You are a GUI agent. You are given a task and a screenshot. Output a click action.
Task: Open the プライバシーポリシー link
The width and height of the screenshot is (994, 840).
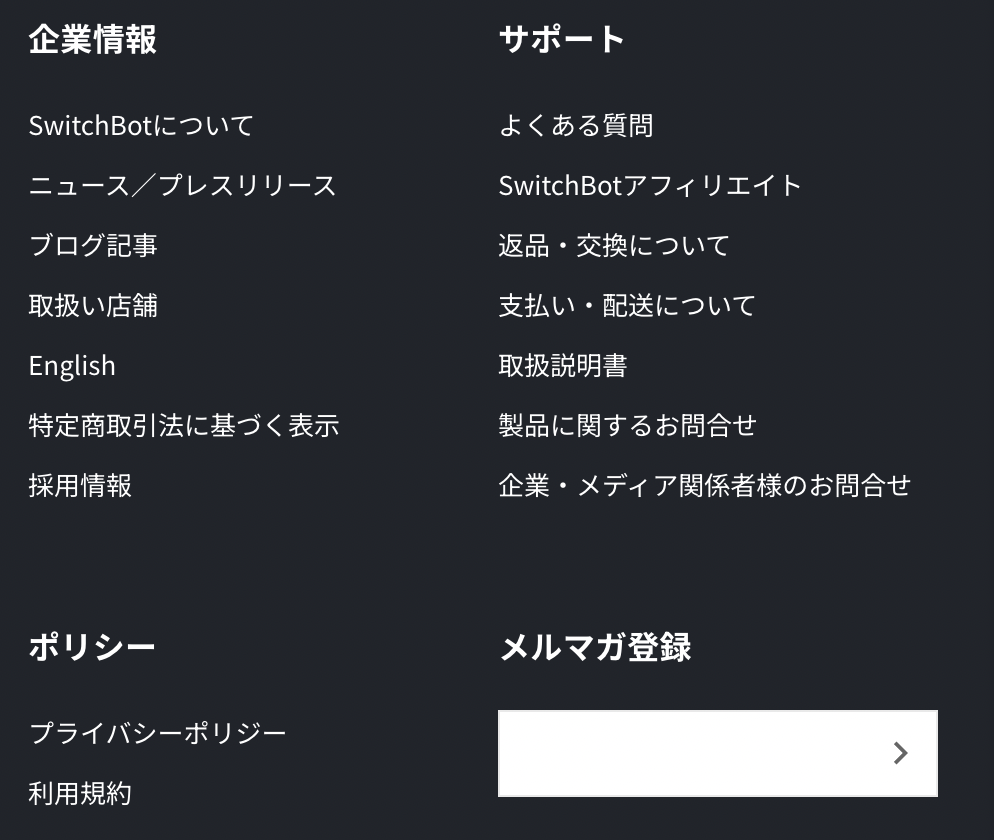point(157,733)
